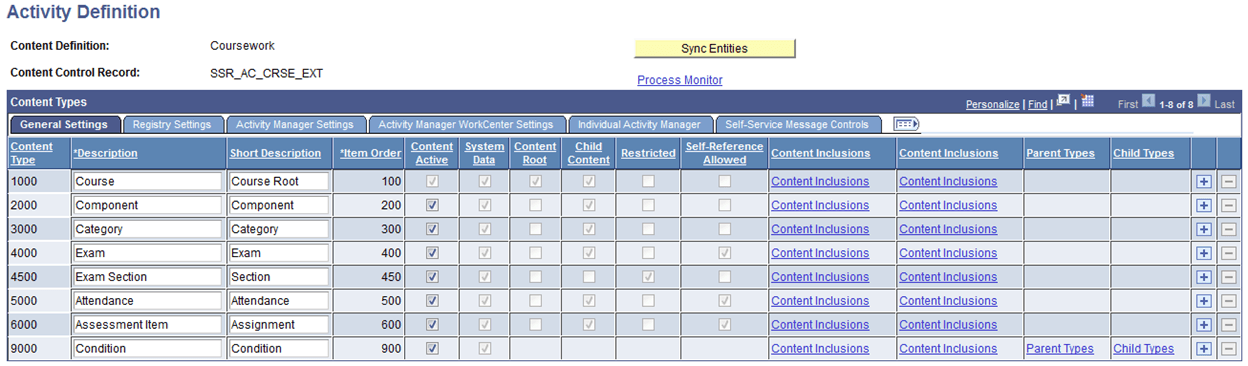Add a row after the Exam row
Viewport: 1248px width, 366px height.
pyautogui.click(x=1204, y=253)
